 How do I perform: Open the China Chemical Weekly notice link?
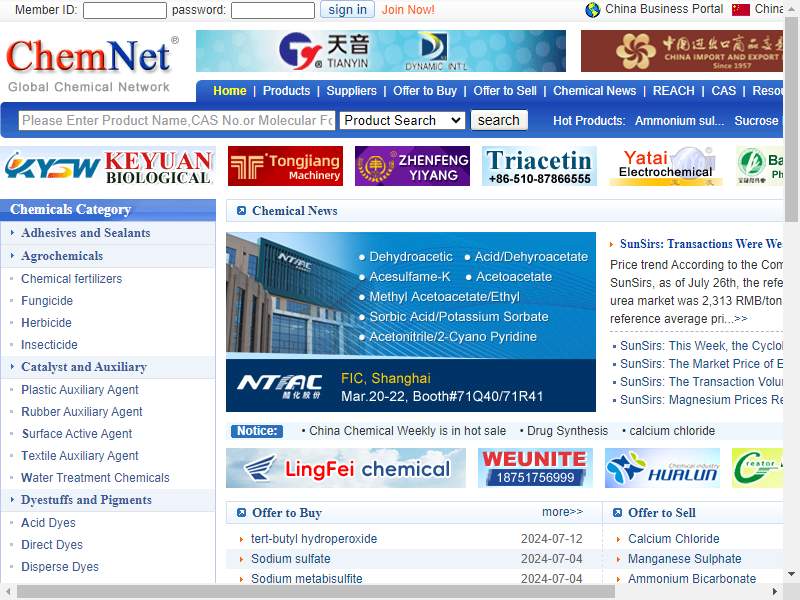408,431
